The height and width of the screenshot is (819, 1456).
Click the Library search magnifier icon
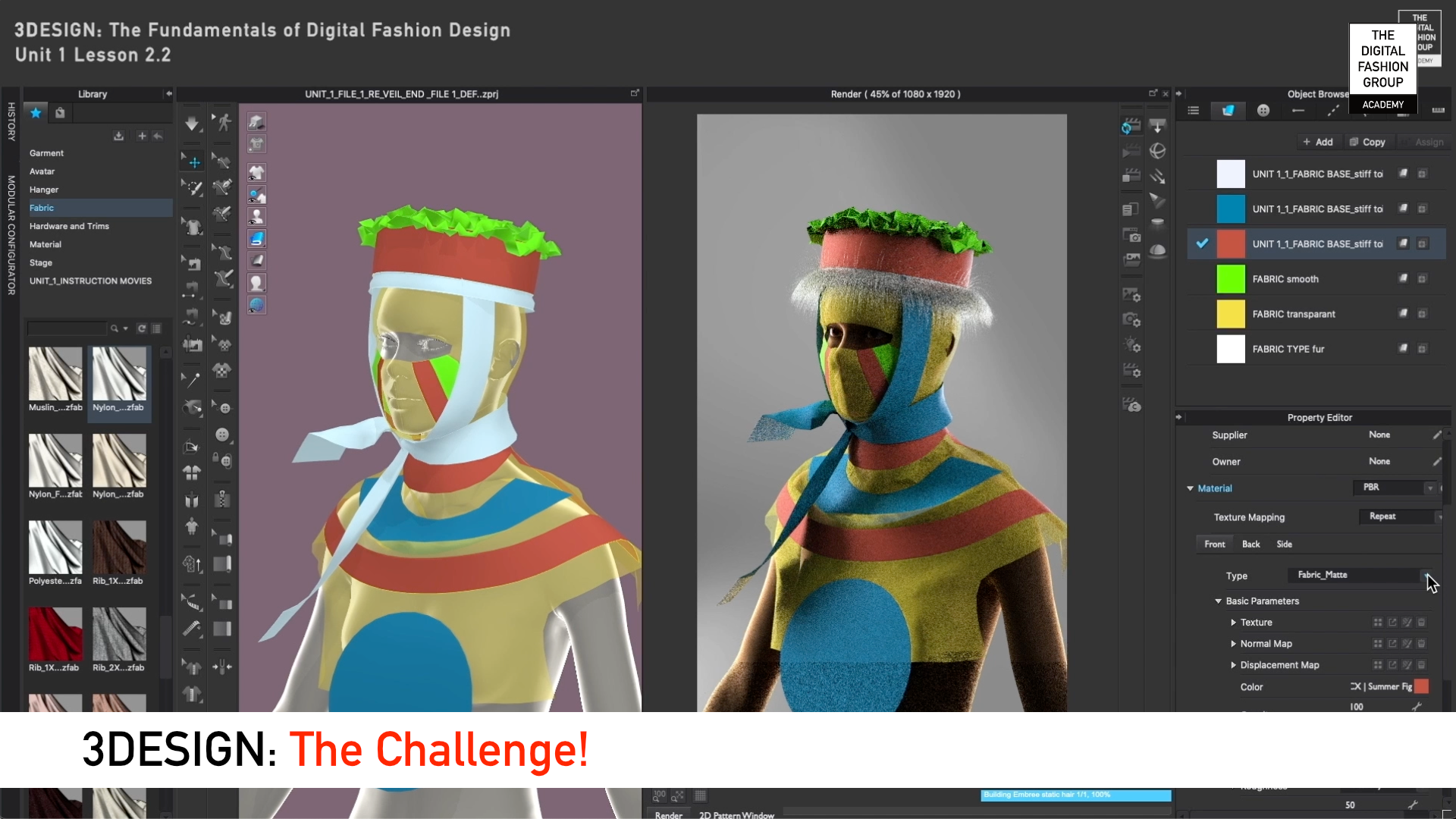tap(115, 328)
